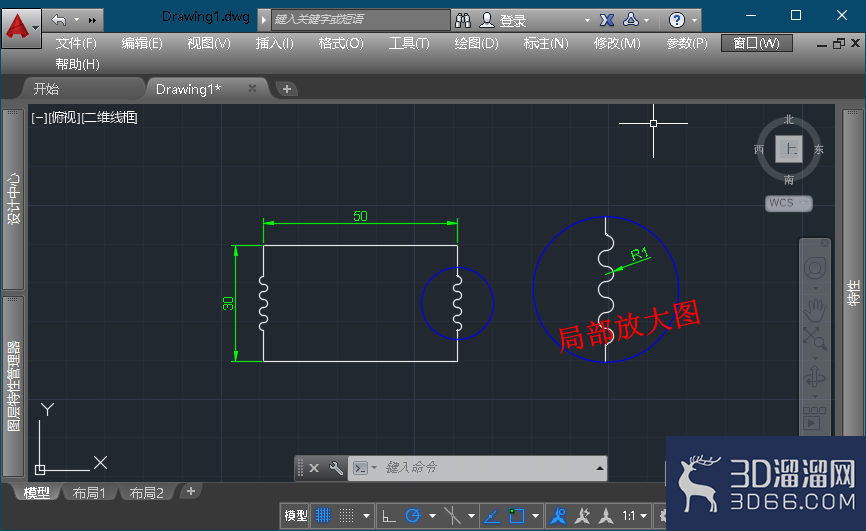
Task: Open the 格式(O) menu
Action: coord(341,43)
